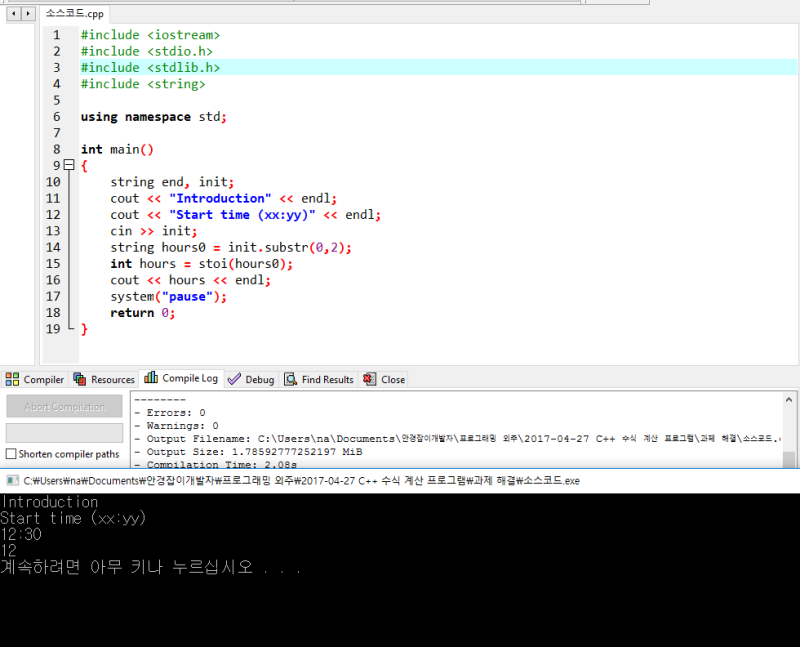Click the 'Errors: 0' log entry
Viewport: 800px width, 647px height.
coord(170,413)
